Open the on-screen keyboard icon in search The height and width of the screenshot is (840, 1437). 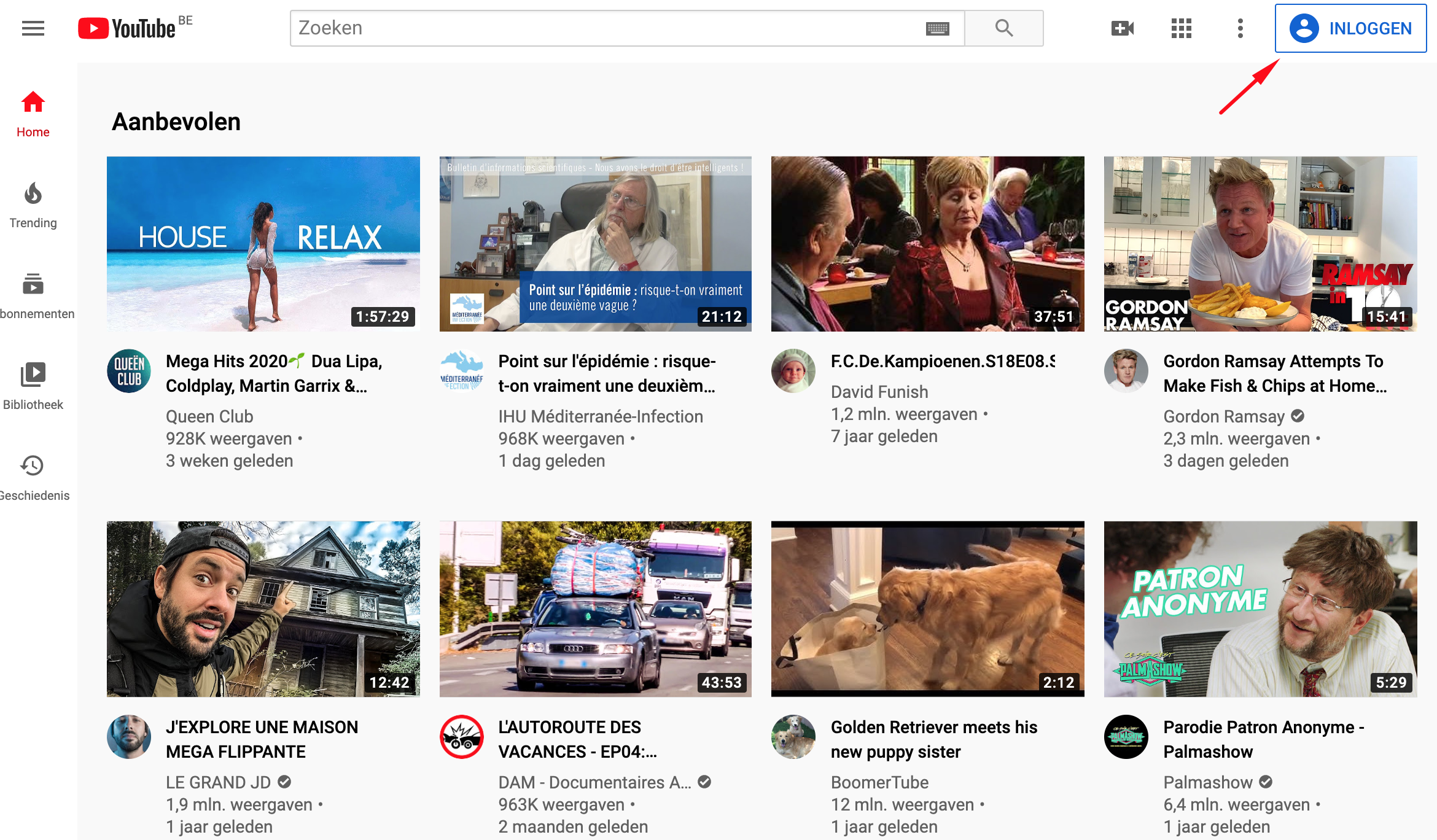point(937,29)
